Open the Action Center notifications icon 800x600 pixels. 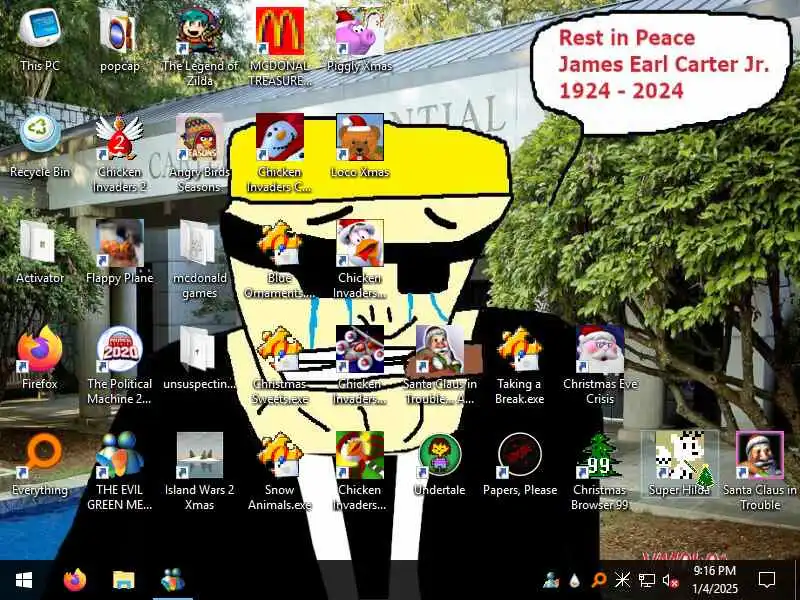(767, 580)
